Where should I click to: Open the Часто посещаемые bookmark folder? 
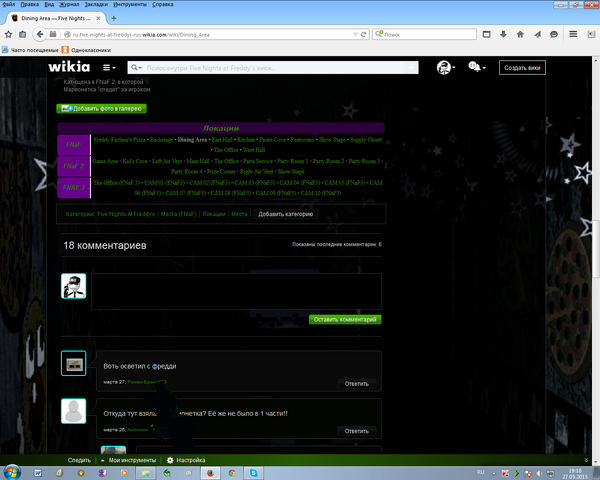click(x=30, y=50)
